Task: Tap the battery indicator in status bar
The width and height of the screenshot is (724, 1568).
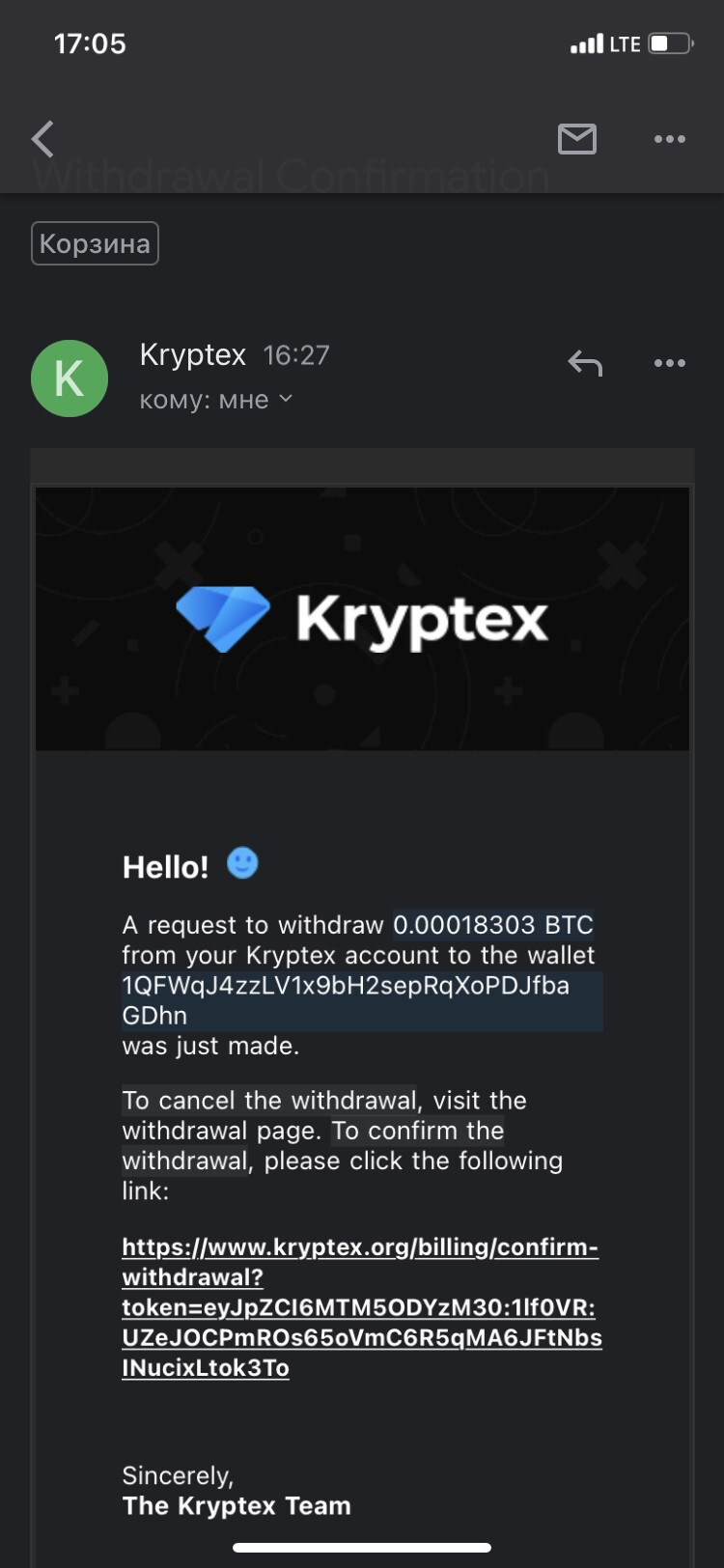Action: coord(670,43)
